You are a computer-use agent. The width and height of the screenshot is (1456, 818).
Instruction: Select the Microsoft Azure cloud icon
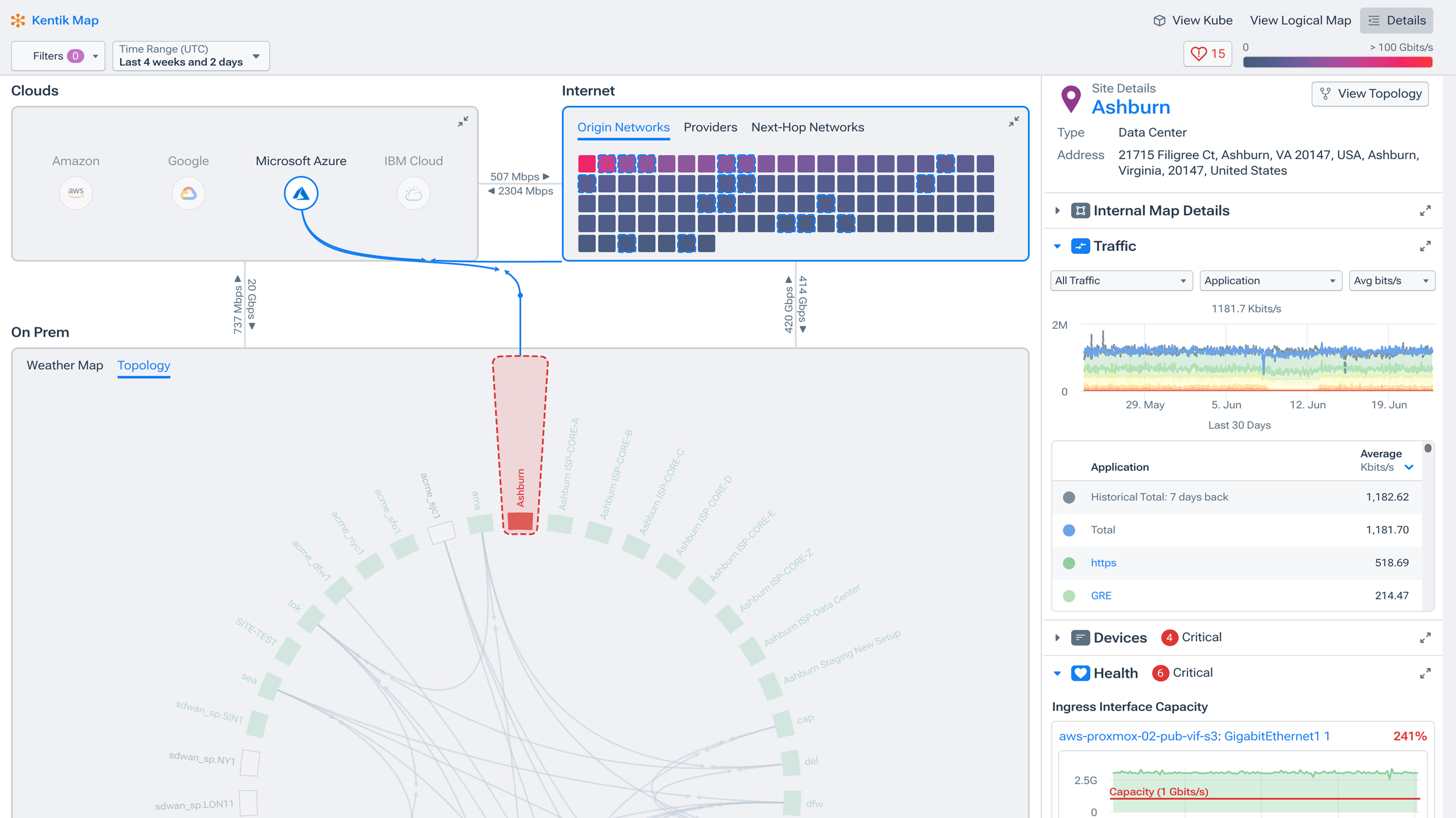coord(300,193)
